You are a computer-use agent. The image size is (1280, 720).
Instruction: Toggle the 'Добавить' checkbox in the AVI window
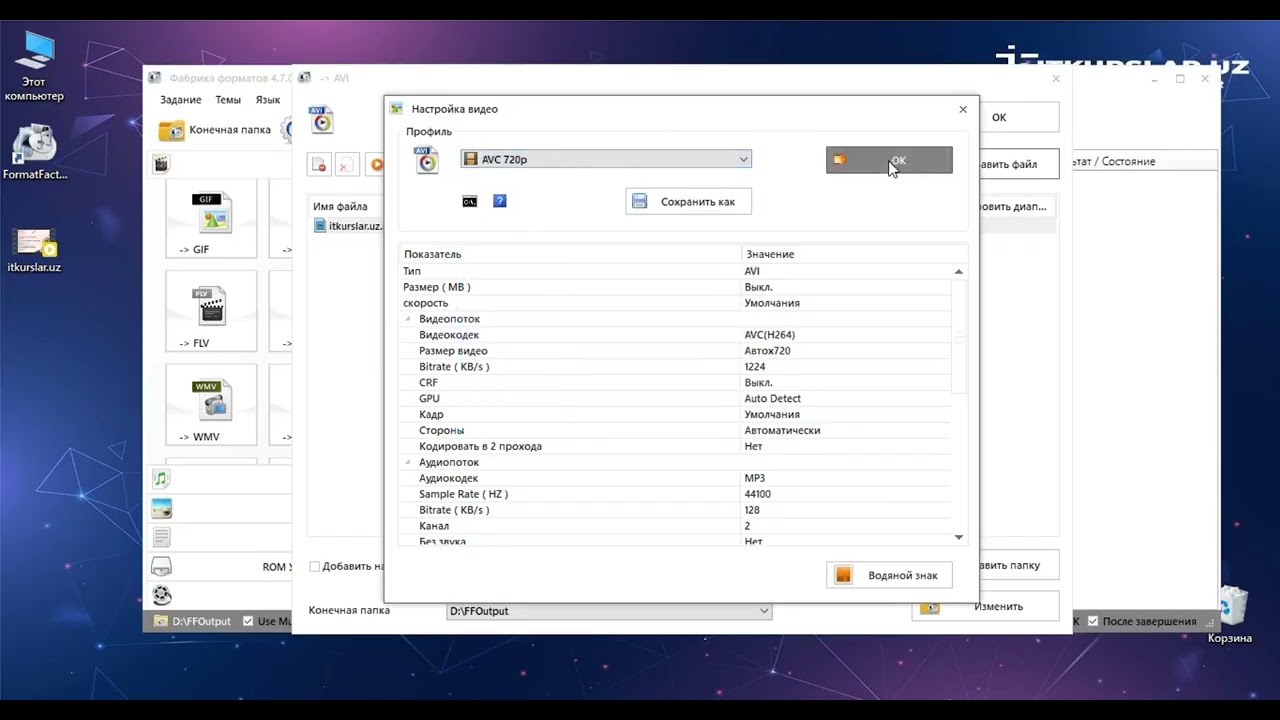pos(314,566)
